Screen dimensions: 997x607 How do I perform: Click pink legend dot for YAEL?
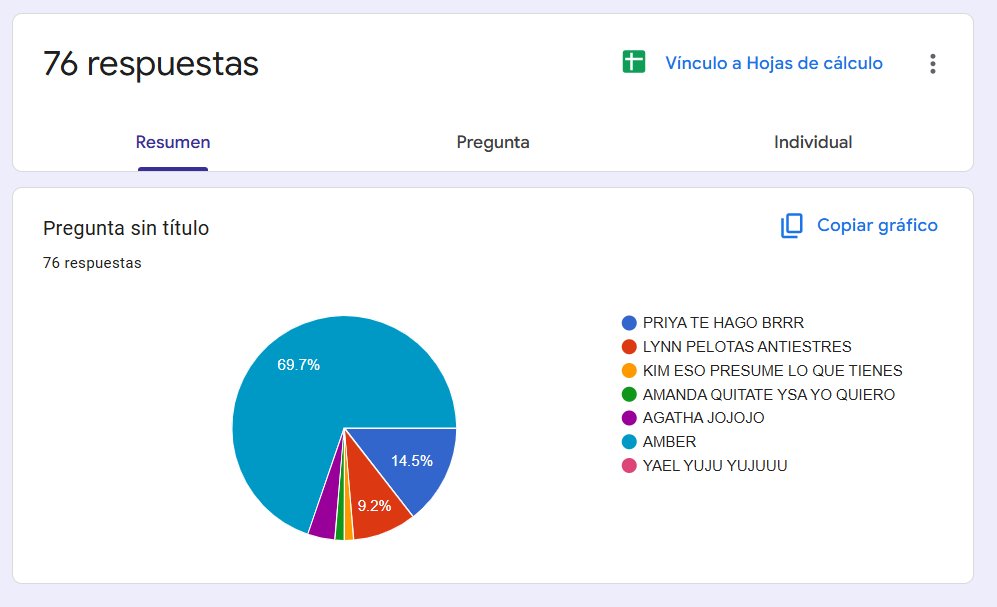tap(629, 466)
